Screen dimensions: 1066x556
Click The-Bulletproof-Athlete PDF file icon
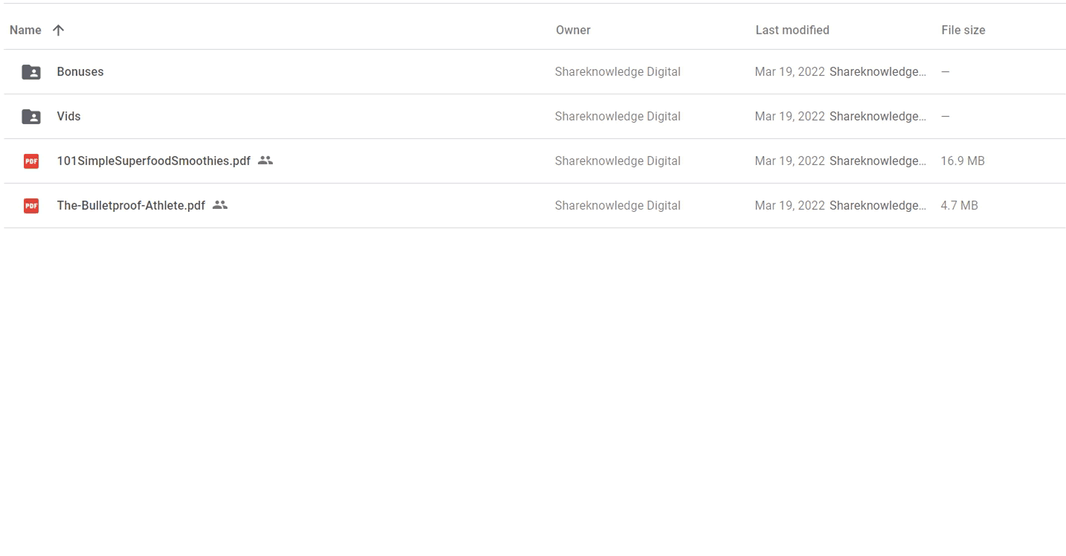31,206
